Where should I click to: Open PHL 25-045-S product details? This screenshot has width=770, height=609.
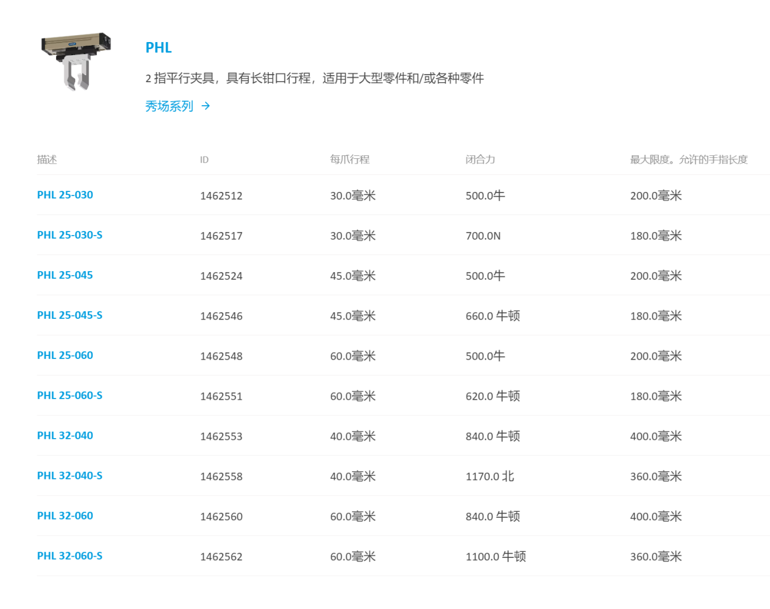pos(69,315)
